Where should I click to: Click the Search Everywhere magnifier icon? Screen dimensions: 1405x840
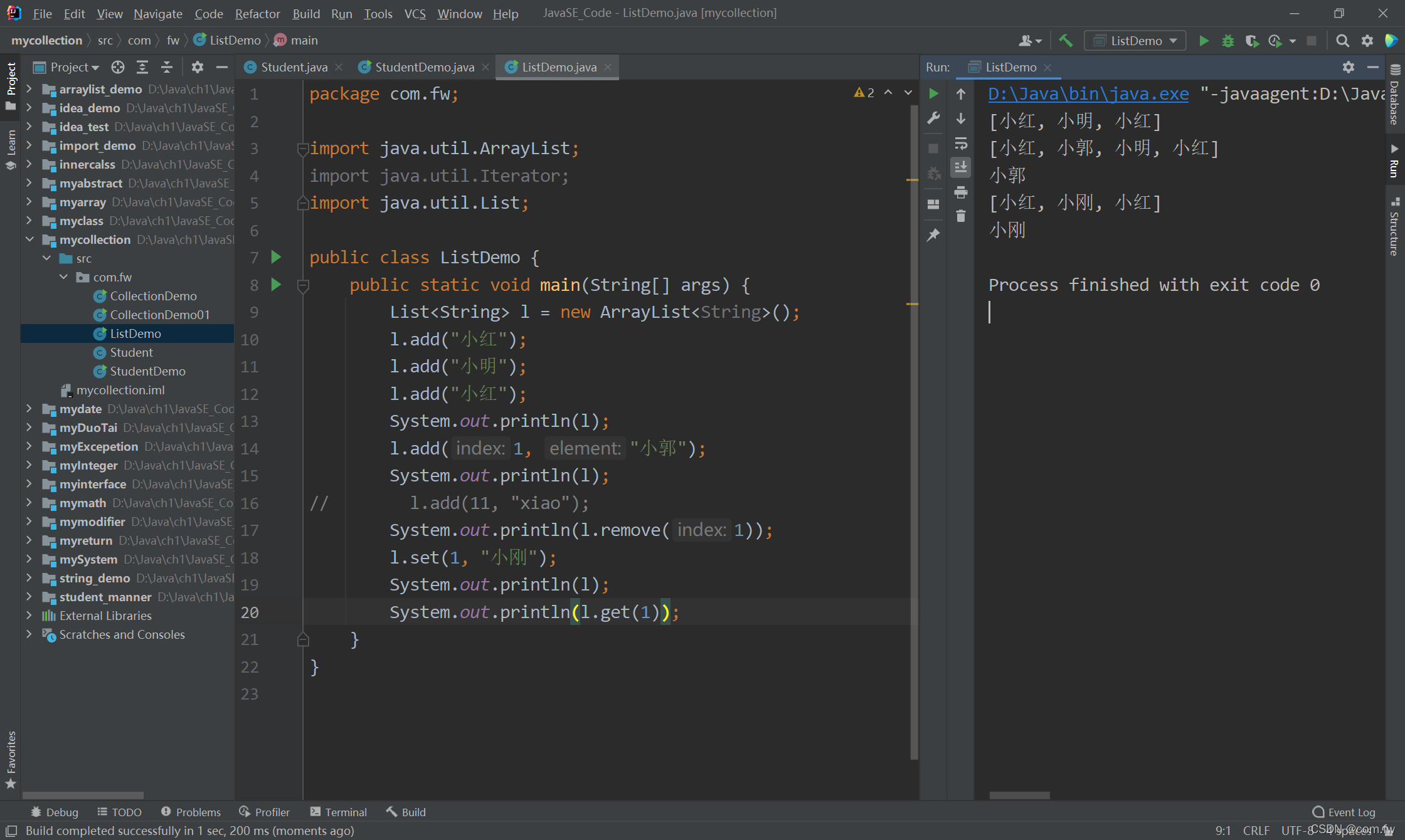tap(1342, 41)
